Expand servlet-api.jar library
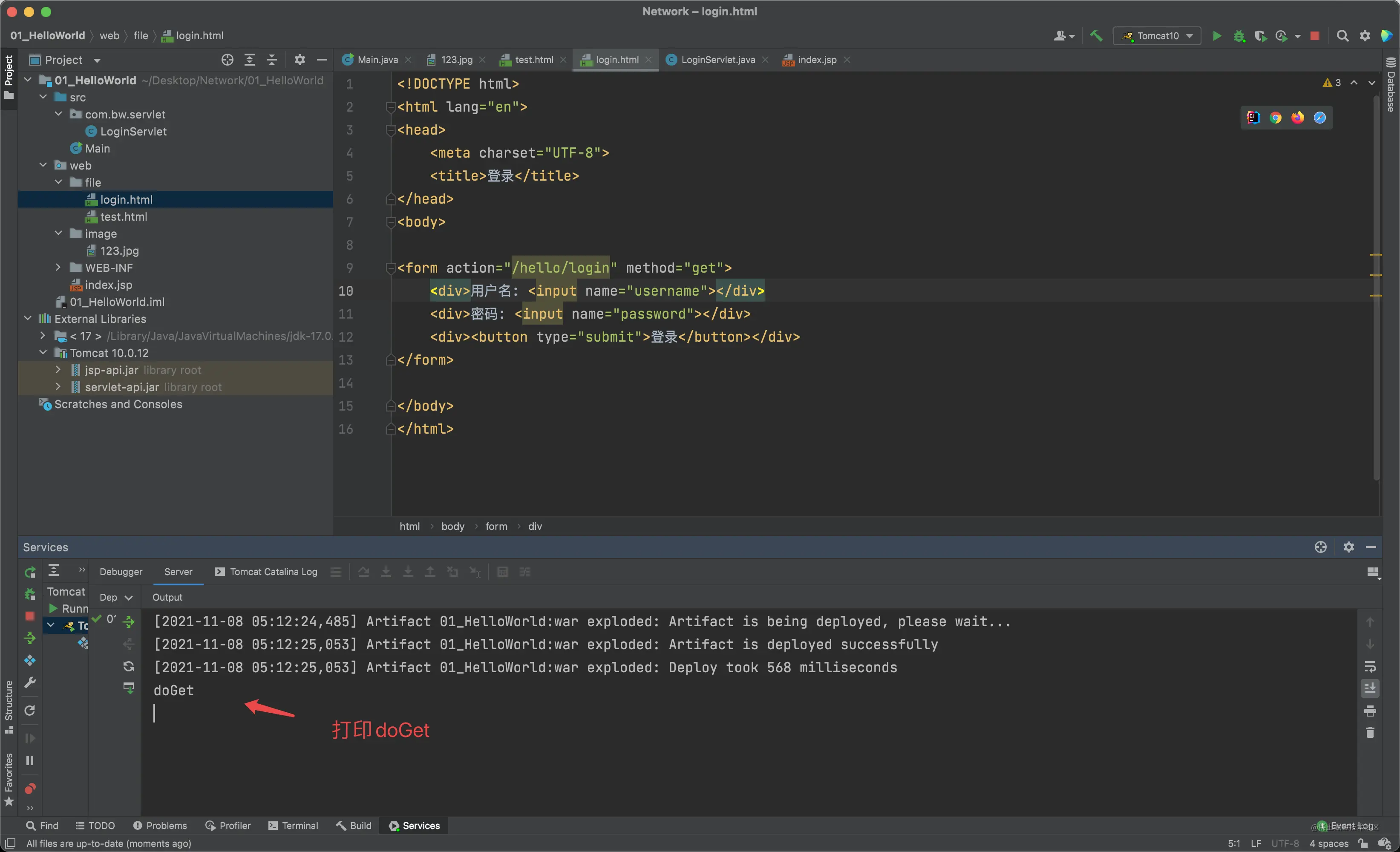Viewport: 1400px width, 852px height. coord(58,387)
